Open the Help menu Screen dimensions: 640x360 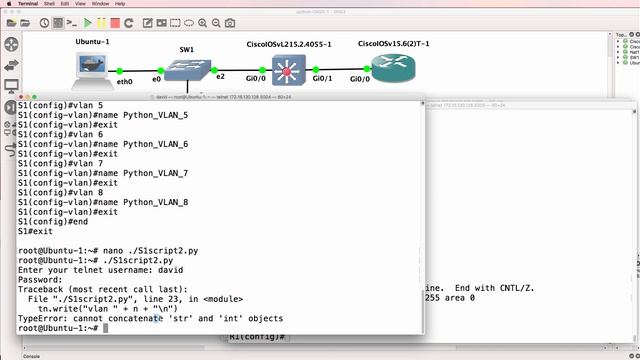(120, 3)
